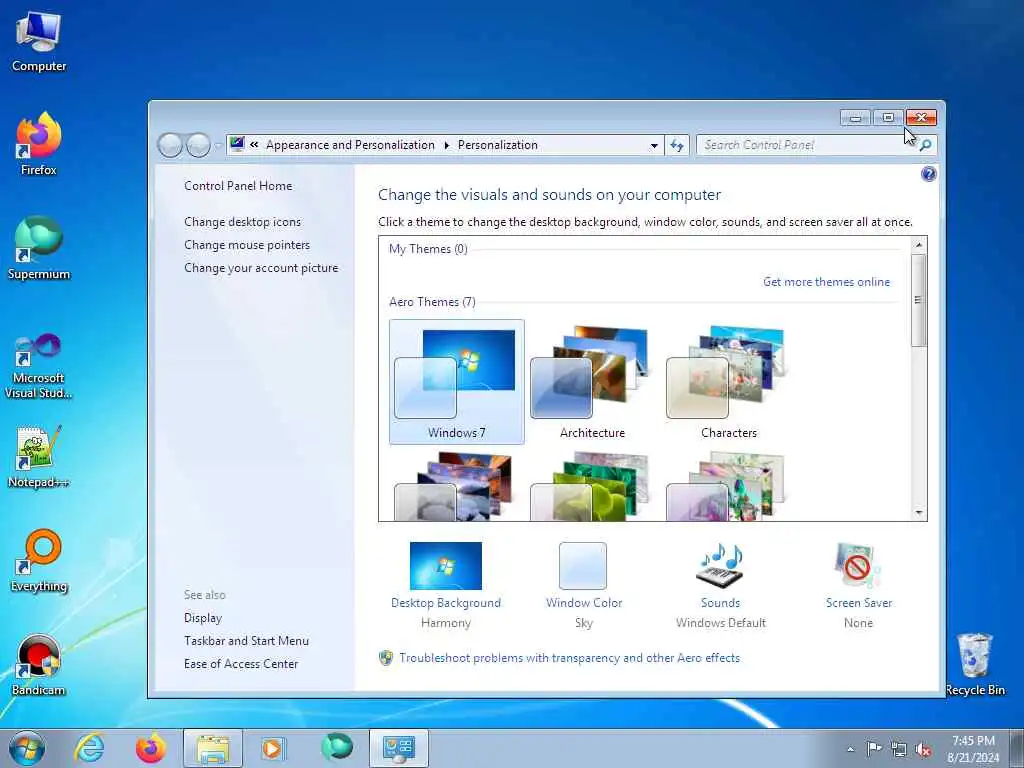Launch Internet Explorer from the taskbar

[89, 748]
